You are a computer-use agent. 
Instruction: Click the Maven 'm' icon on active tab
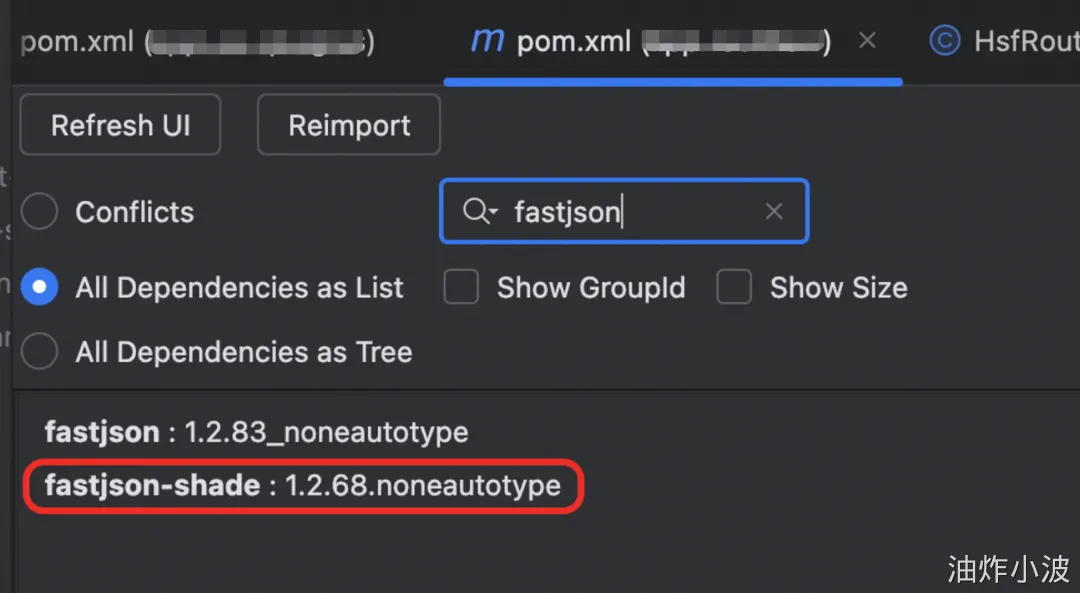487,42
